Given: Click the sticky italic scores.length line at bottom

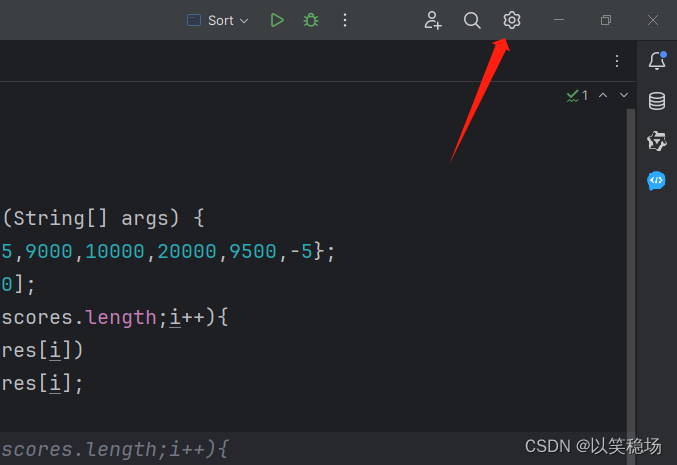Looking at the screenshot, I should coord(115,449).
